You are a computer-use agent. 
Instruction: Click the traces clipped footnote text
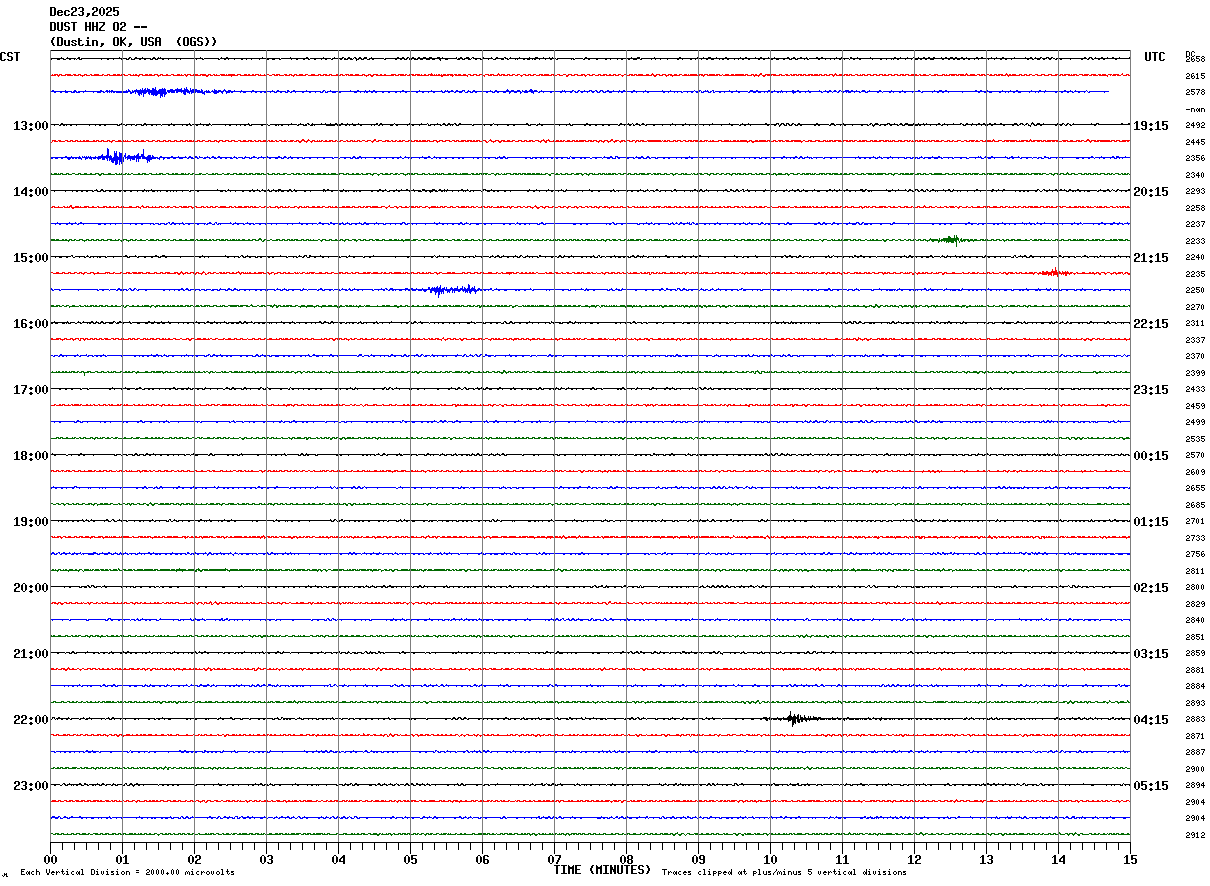pyautogui.click(x=784, y=873)
